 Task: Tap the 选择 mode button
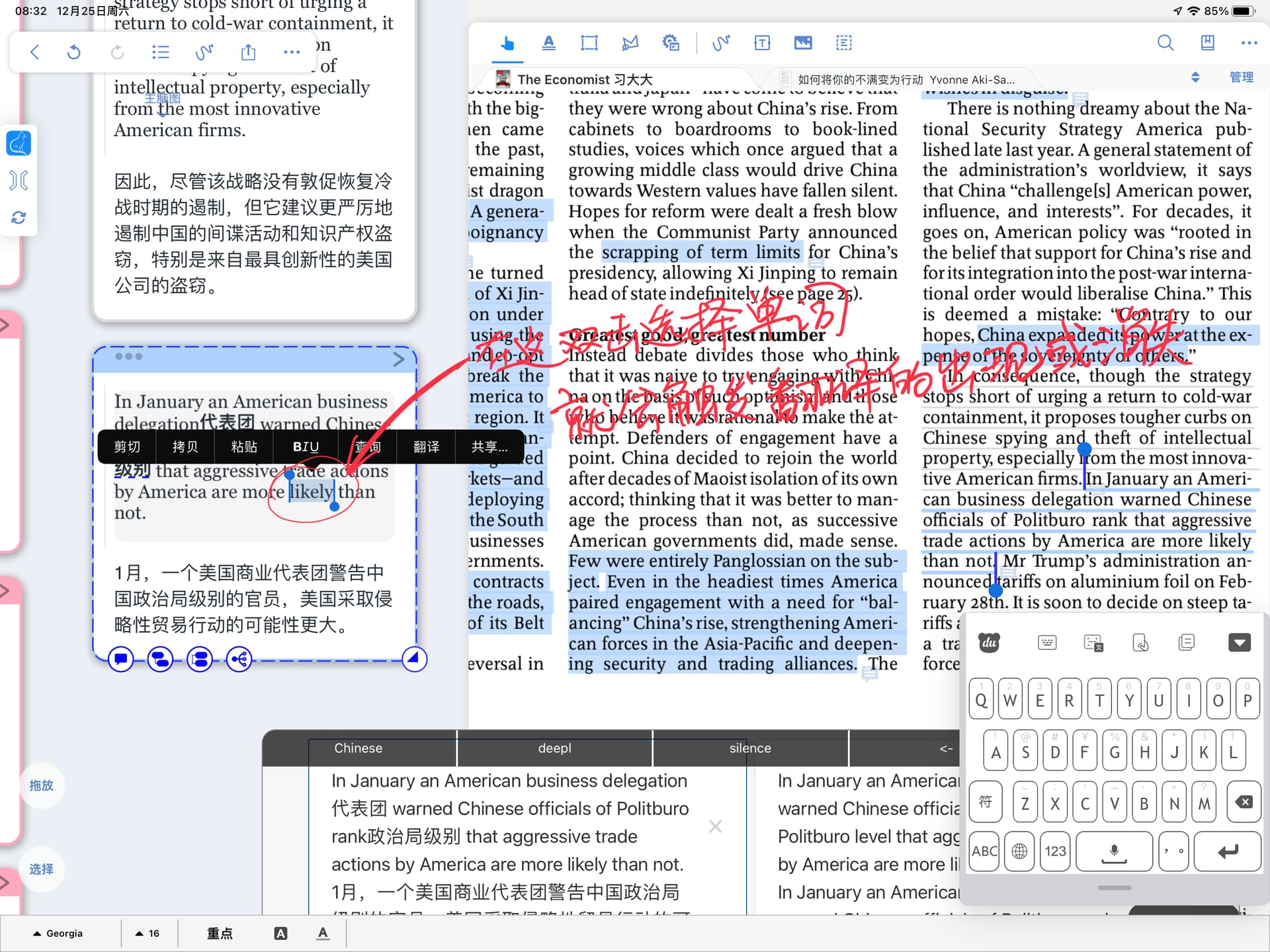(x=41, y=869)
